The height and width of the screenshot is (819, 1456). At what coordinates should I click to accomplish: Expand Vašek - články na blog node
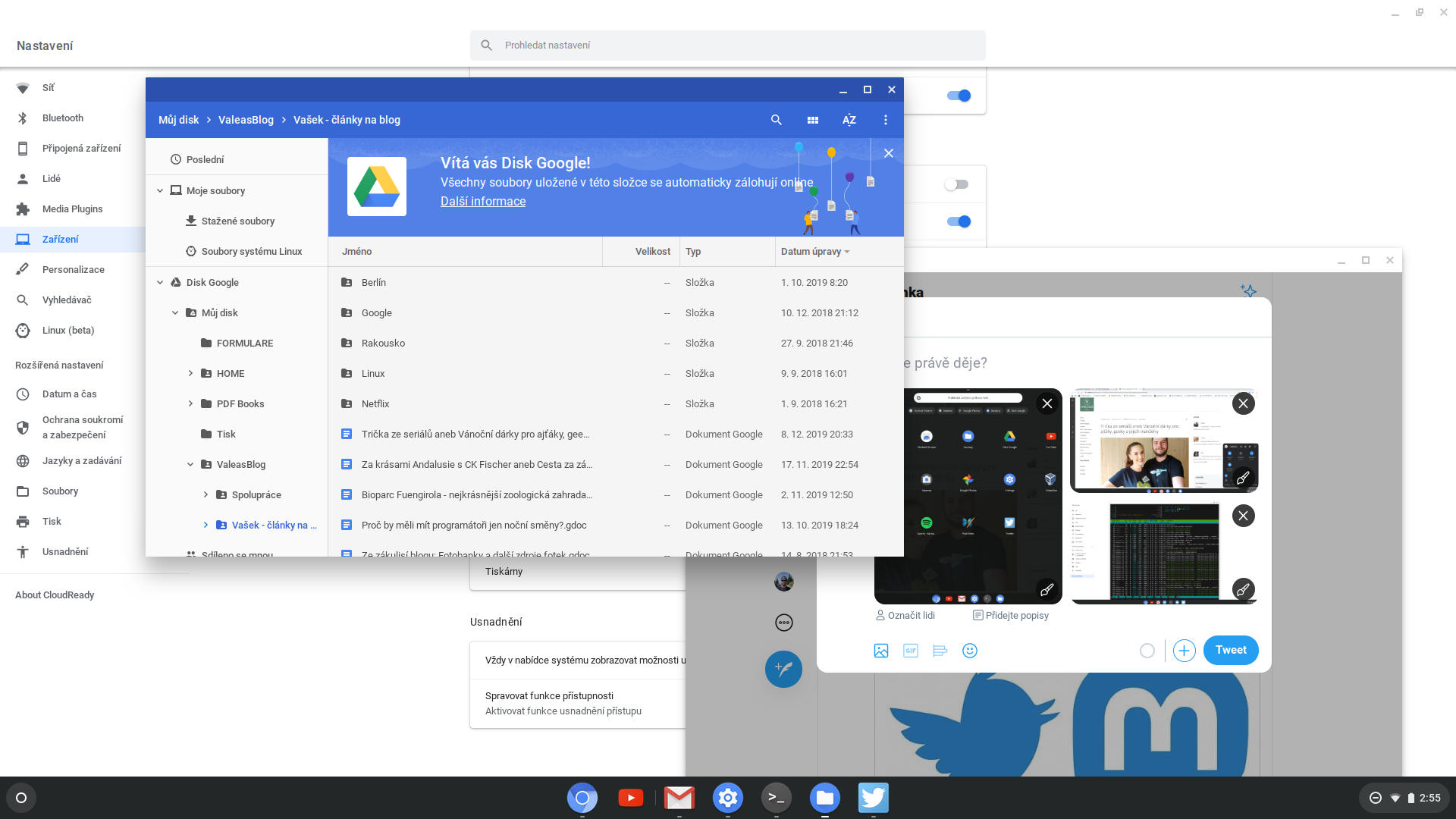click(x=206, y=525)
